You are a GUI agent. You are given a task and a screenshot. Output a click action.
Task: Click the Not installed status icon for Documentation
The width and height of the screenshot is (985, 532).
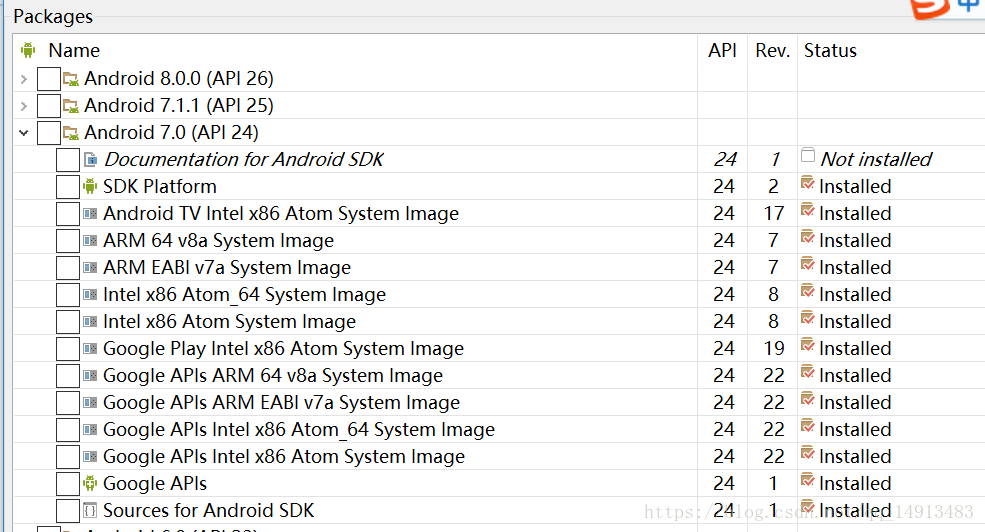tap(808, 155)
